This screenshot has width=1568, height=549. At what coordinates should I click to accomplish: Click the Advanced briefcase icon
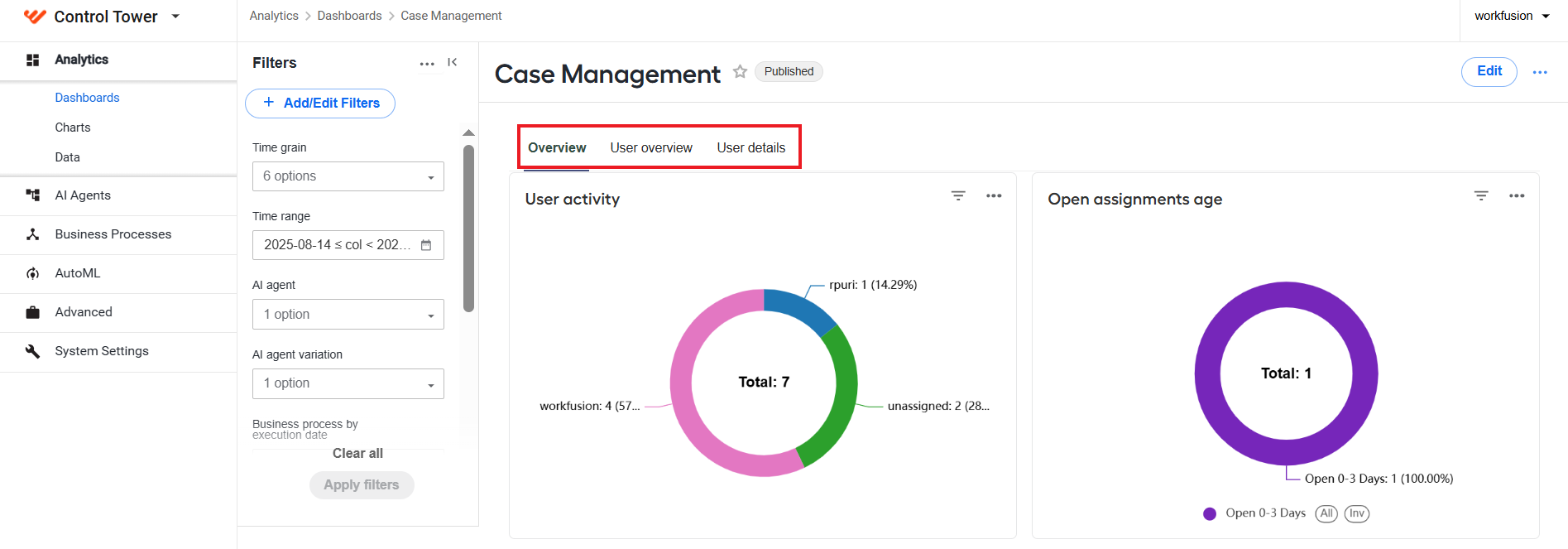click(33, 312)
